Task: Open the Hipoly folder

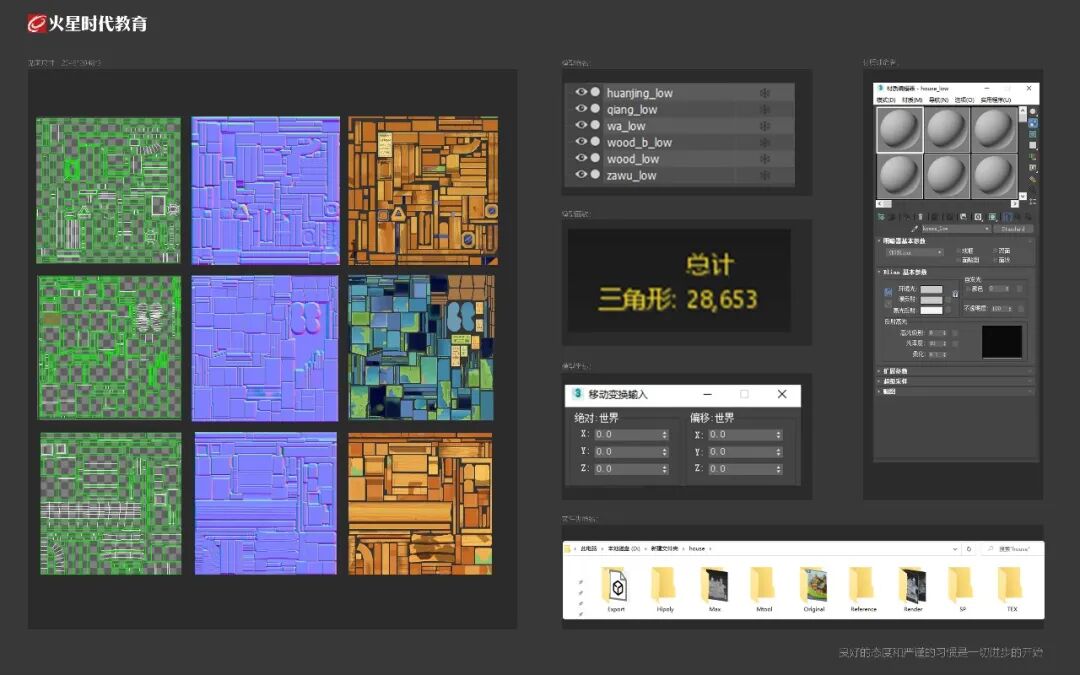Action: 665,589
